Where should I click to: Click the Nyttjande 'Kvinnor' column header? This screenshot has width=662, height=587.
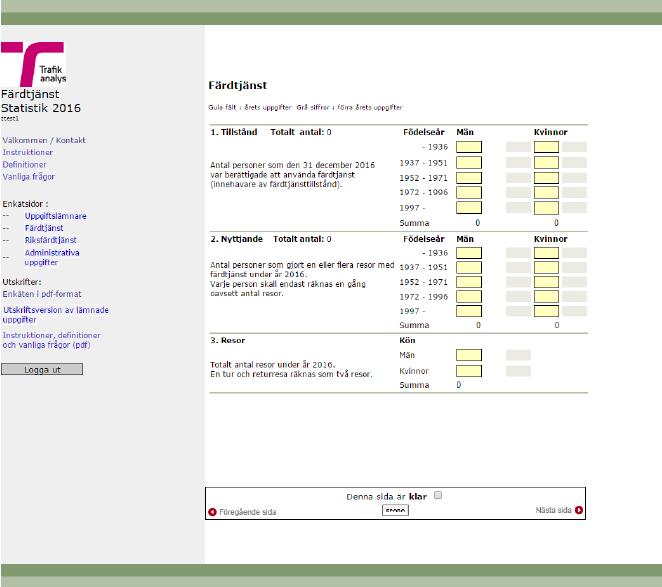click(x=551, y=239)
